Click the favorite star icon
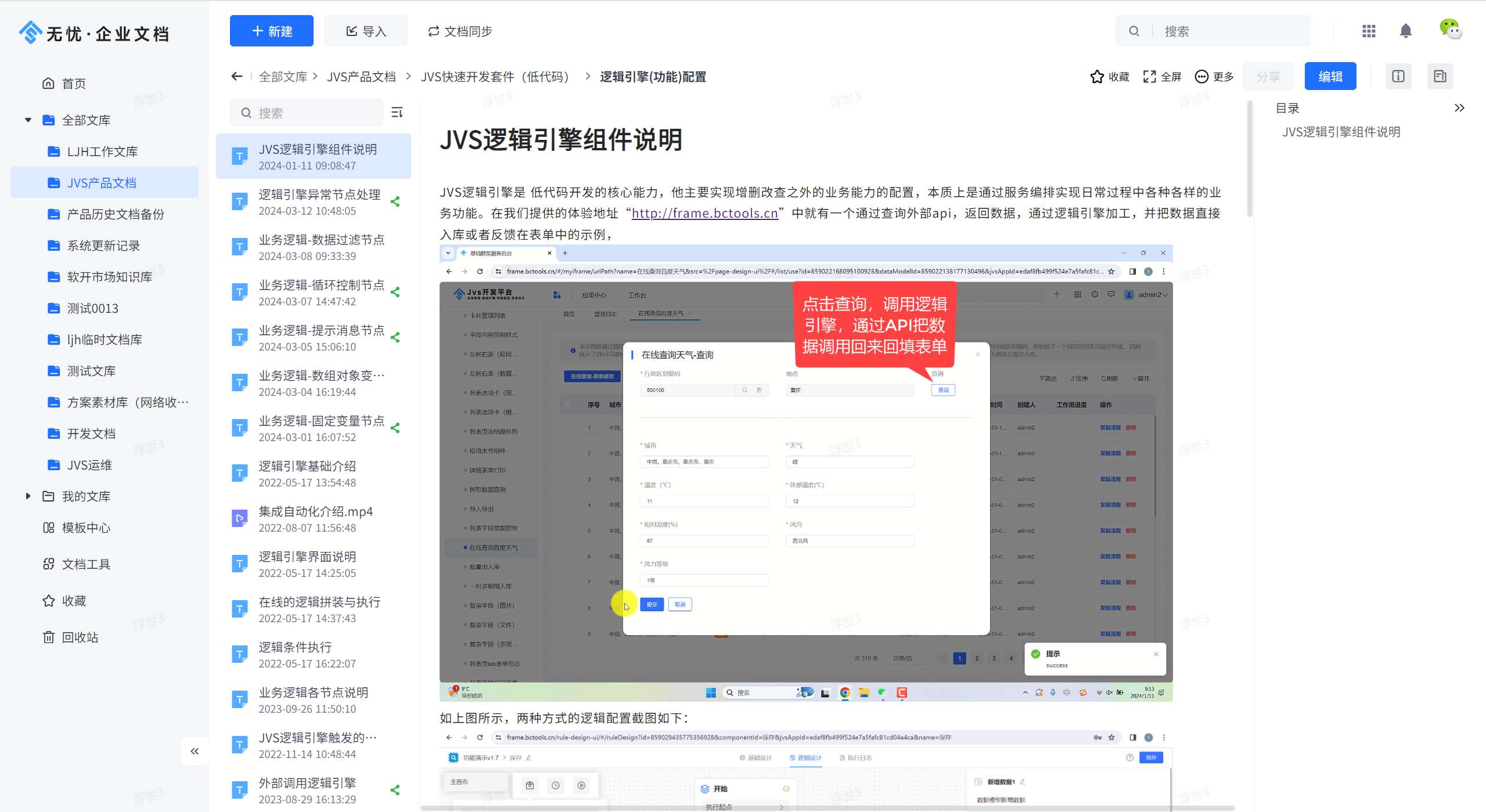This screenshot has width=1486, height=812. [x=1097, y=77]
